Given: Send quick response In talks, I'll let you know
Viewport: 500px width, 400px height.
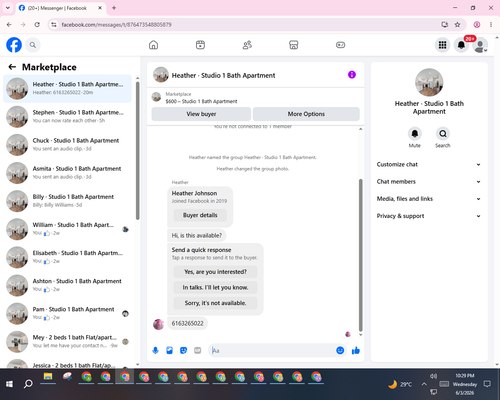Looking at the screenshot, I should [215, 287].
